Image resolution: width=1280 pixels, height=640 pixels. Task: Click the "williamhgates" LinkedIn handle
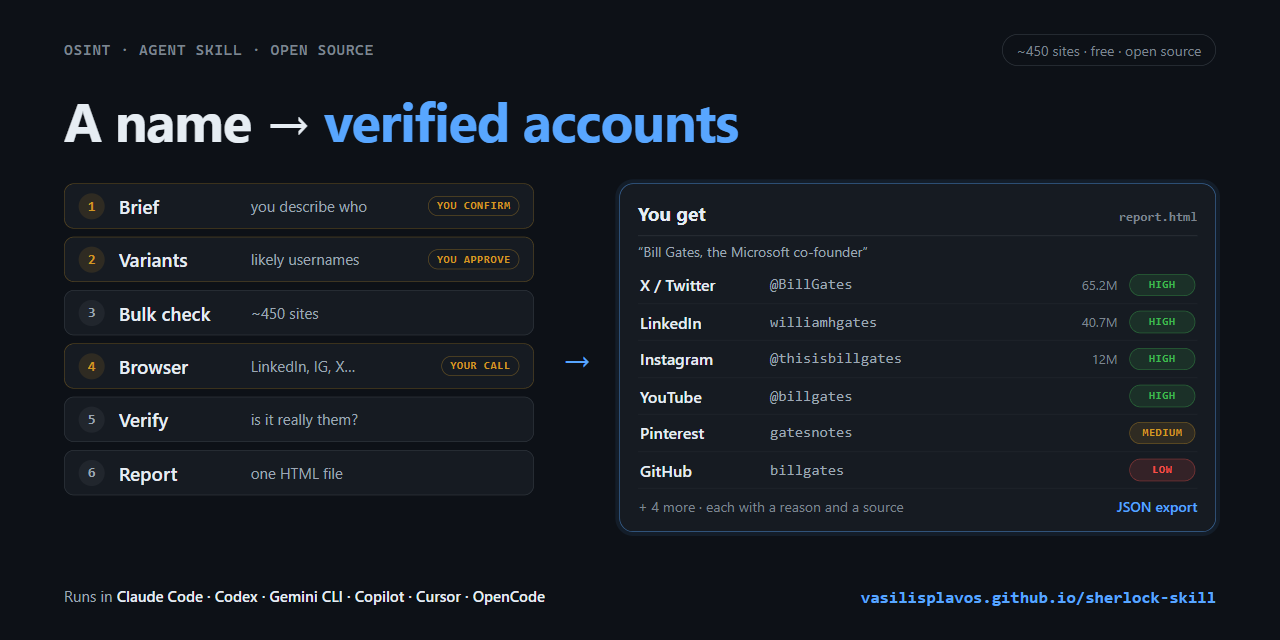coord(823,322)
